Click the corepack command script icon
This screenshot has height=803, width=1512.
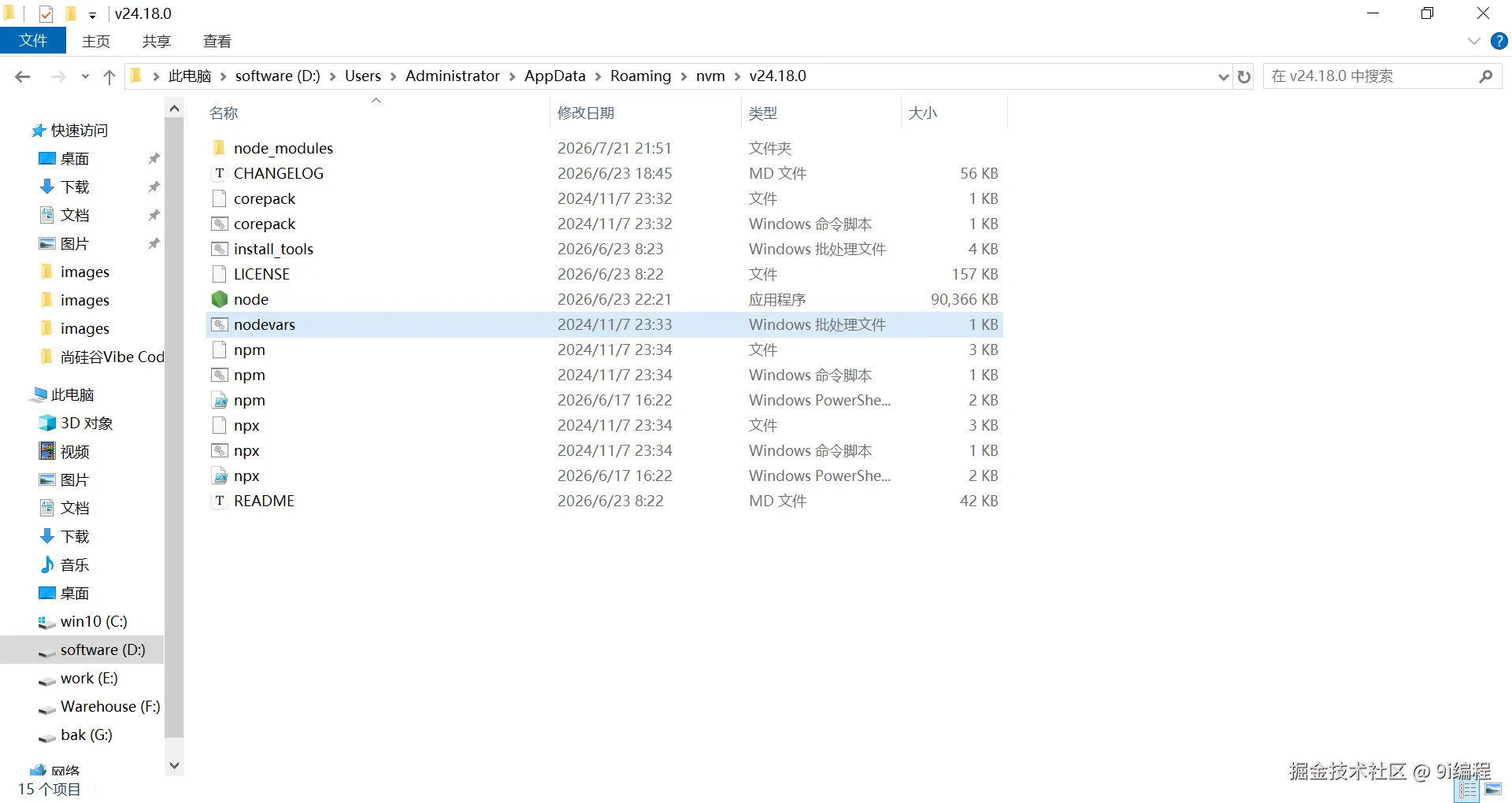(x=220, y=224)
